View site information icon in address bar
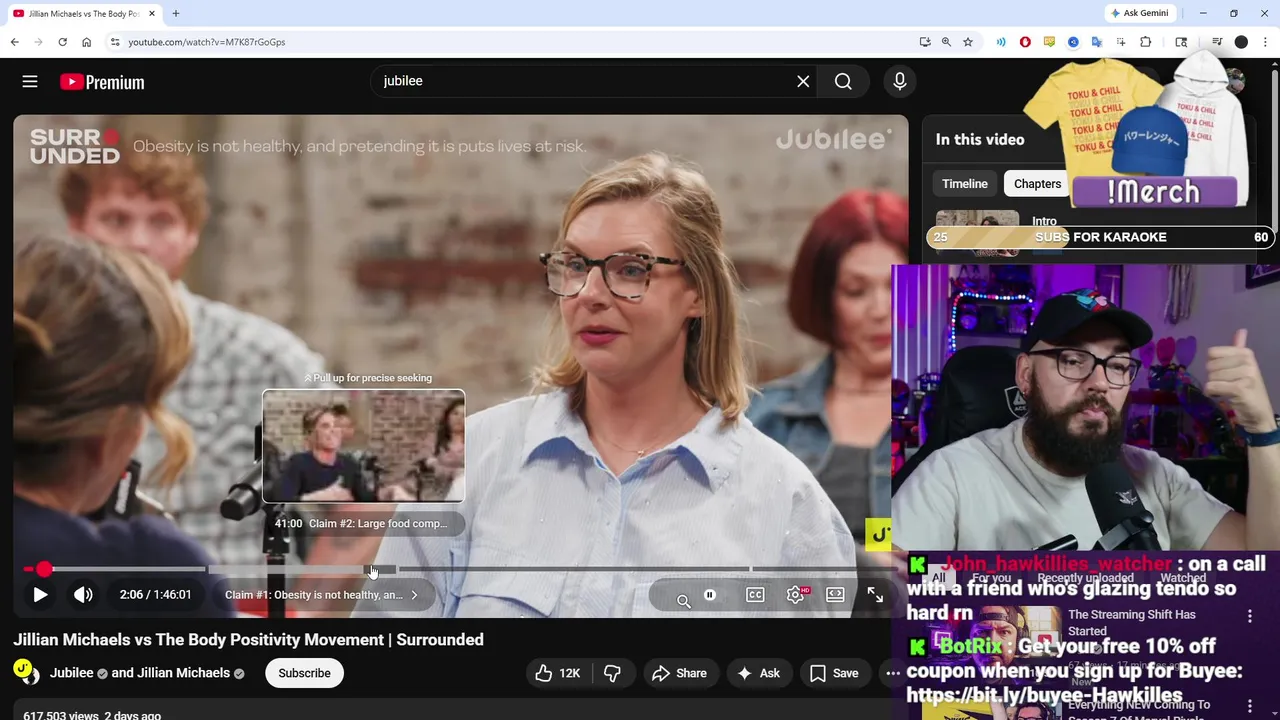The height and width of the screenshot is (720, 1280). [x=115, y=42]
